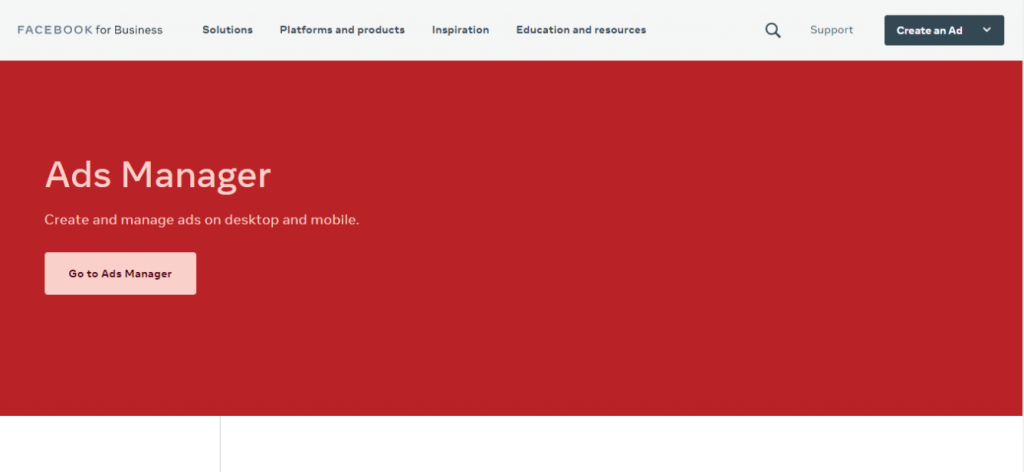Open the Inspiration menu
This screenshot has height=472, width=1024.
pyautogui.click(x=460, y=30)
